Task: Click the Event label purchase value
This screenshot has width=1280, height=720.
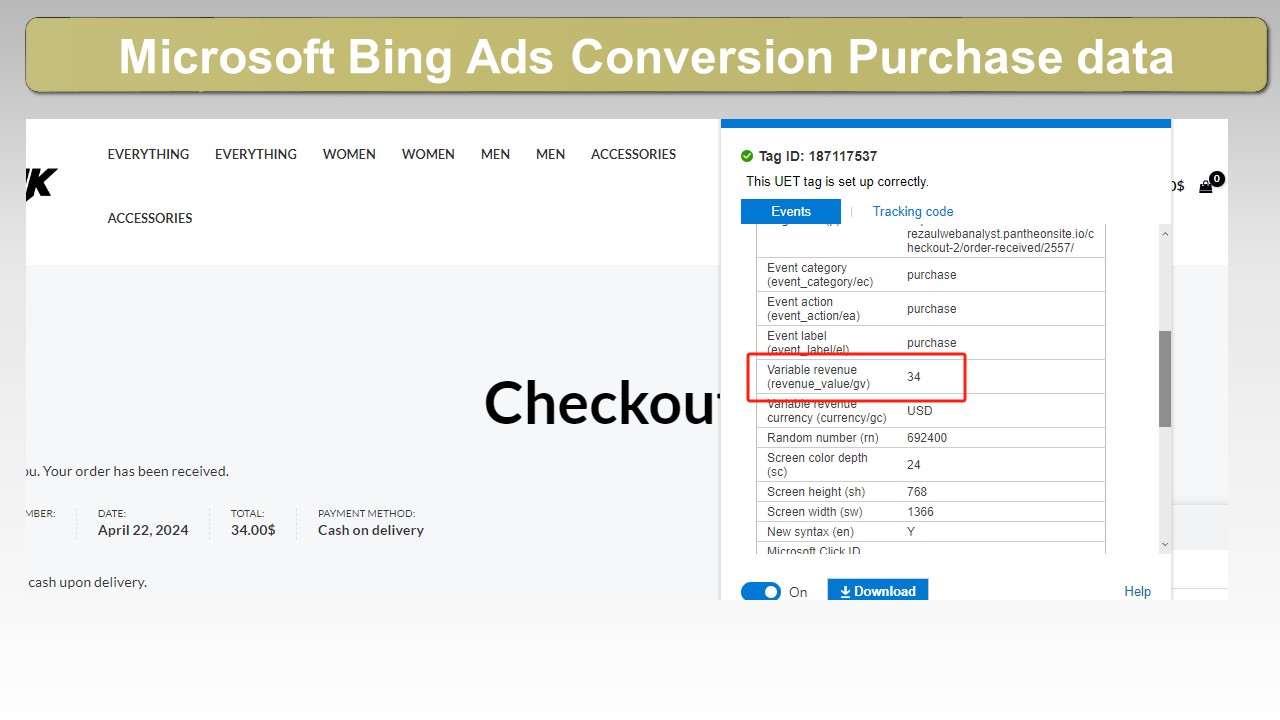Action: (x=932, y=343)
